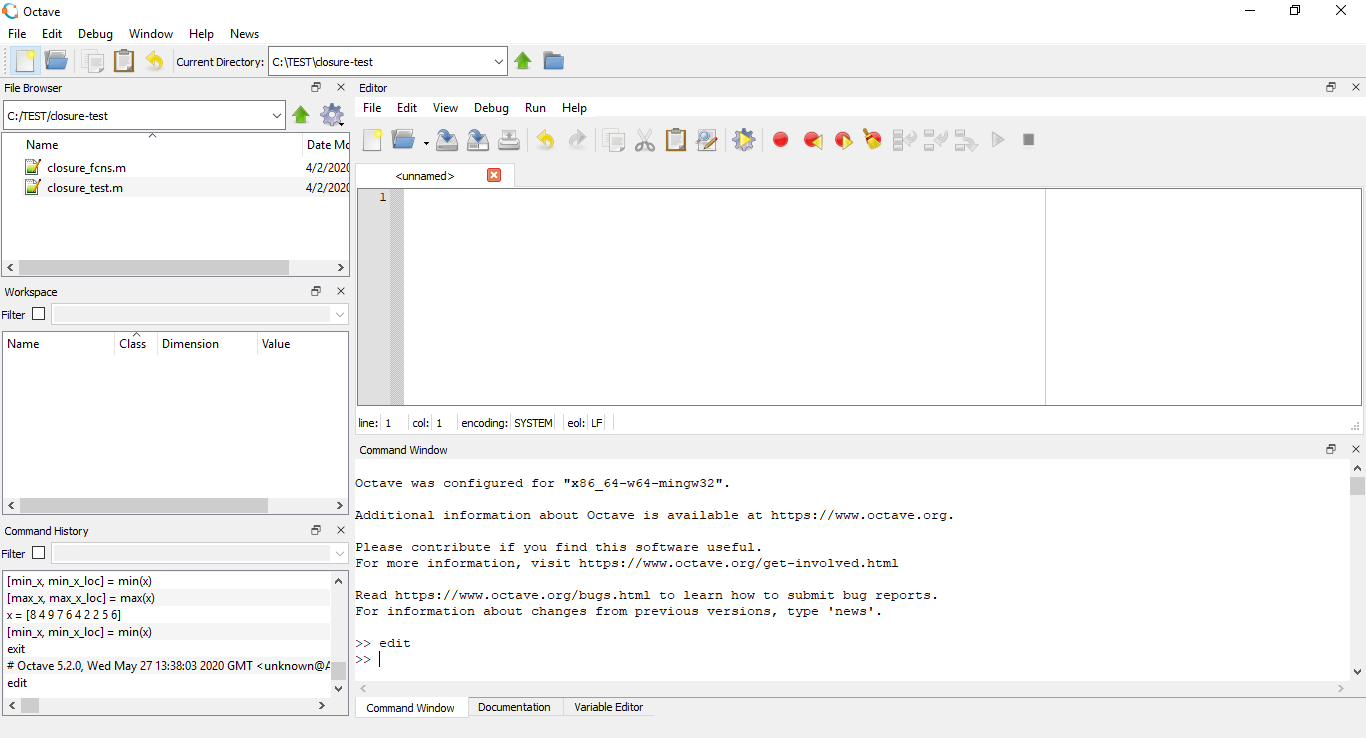Go to parent directory in File Browser
Image resolution: width=1366 pixels, height=738 pixels.
click(x=301, y=116)
